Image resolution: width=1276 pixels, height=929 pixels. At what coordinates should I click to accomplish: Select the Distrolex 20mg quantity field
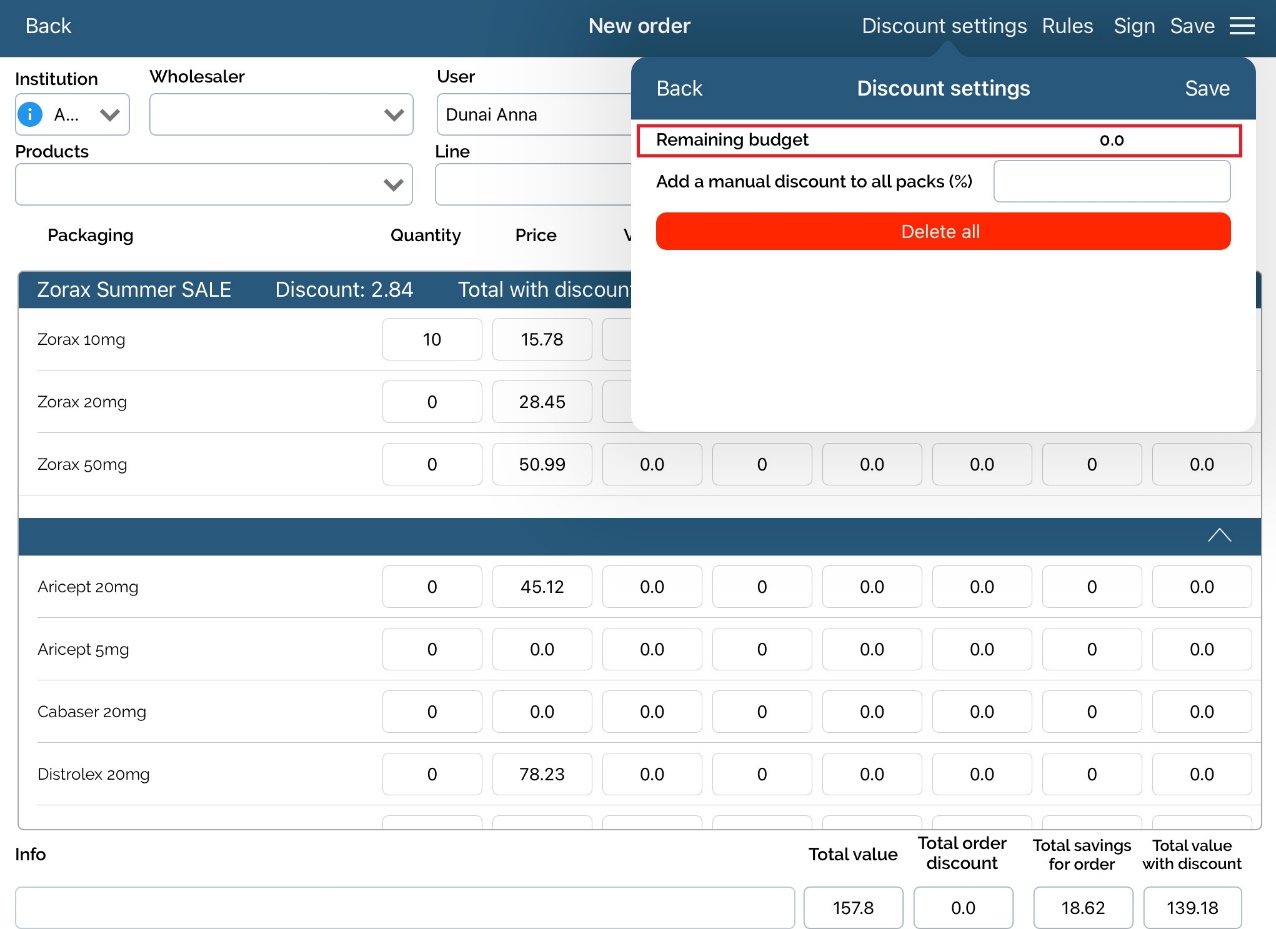[432, 774]
